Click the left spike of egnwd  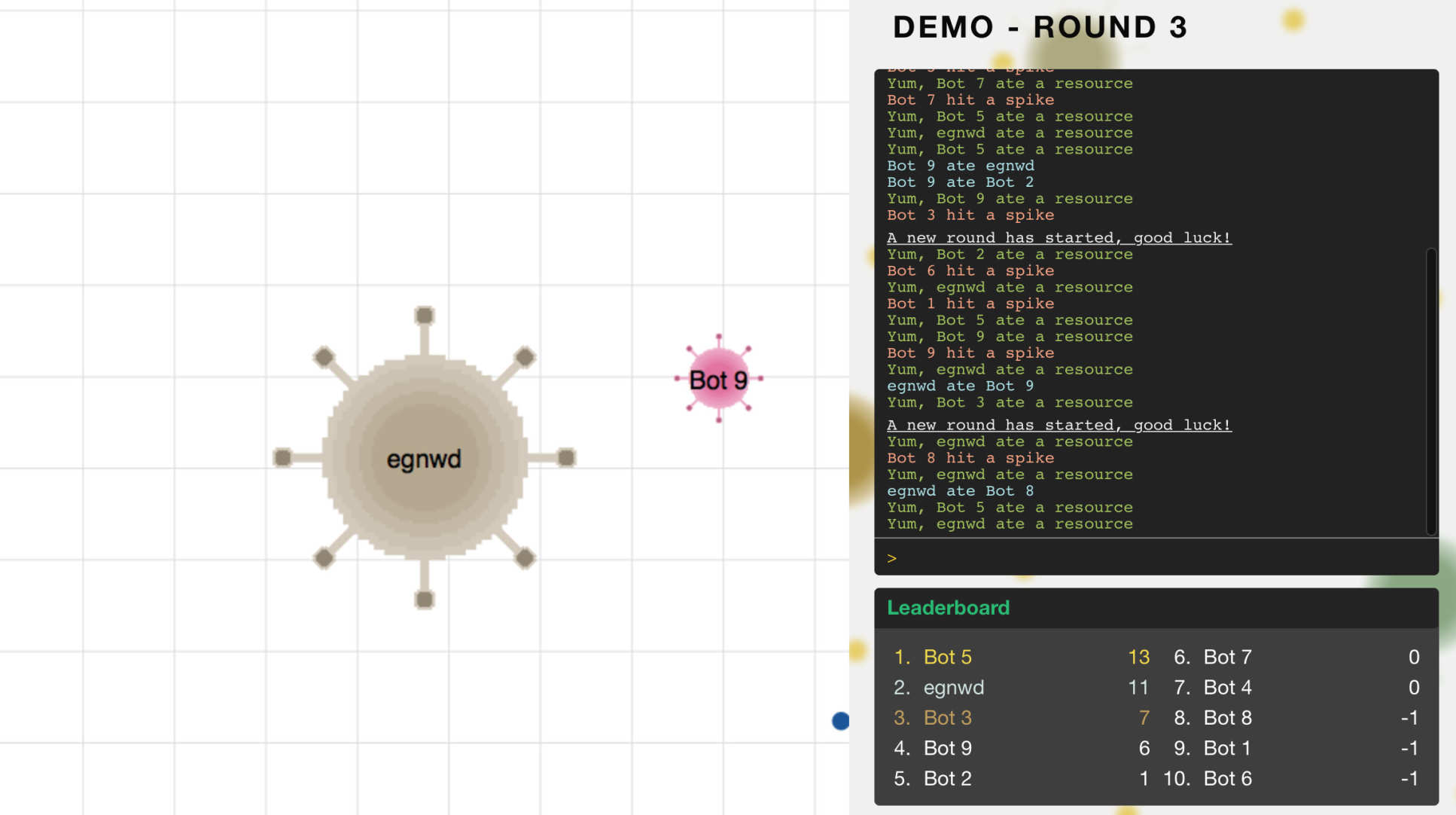[x=282, y=457]
